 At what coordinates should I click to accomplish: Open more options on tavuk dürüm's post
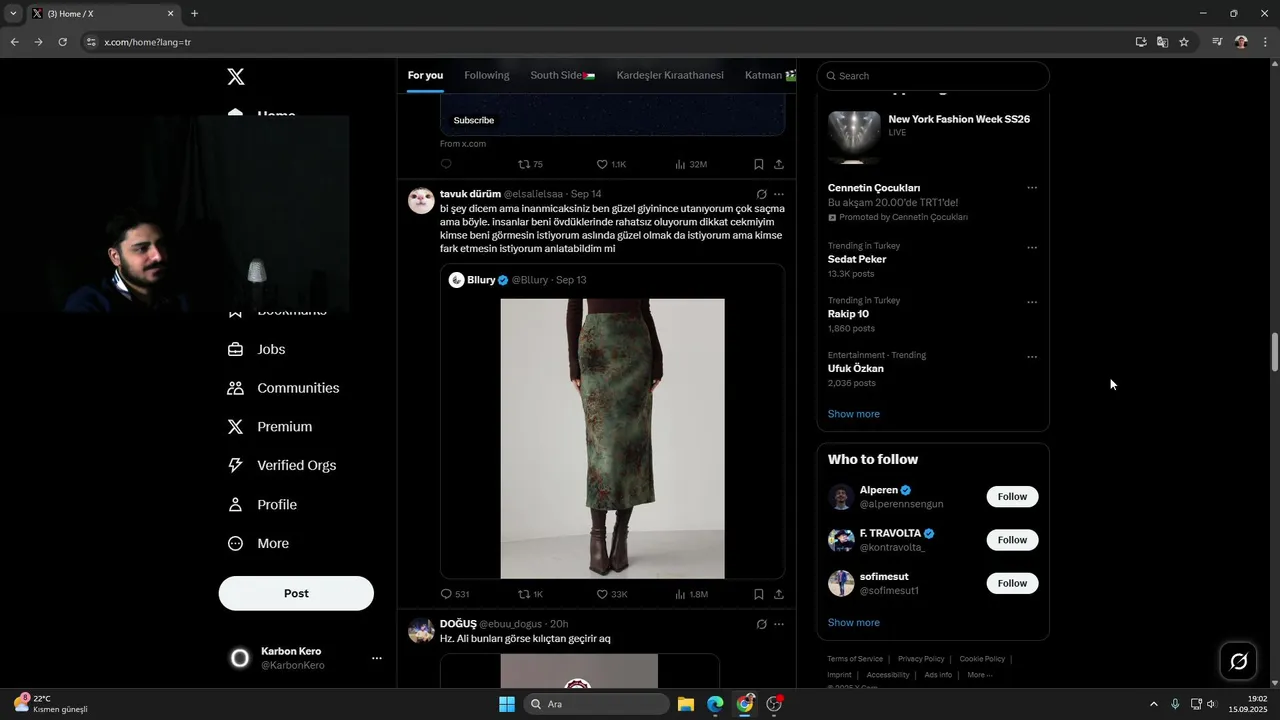coord(779,194)
